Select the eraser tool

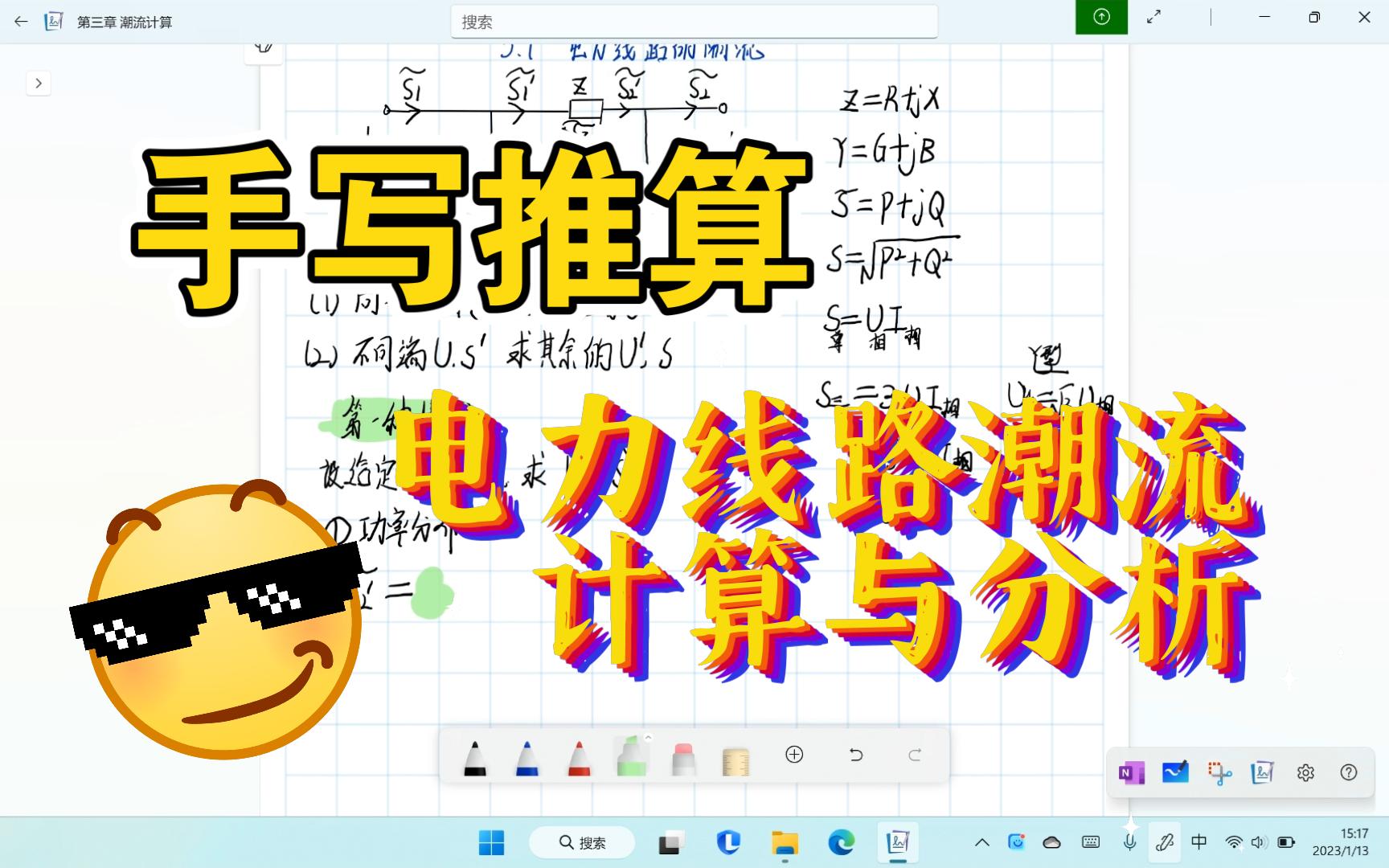click(682, 755)
